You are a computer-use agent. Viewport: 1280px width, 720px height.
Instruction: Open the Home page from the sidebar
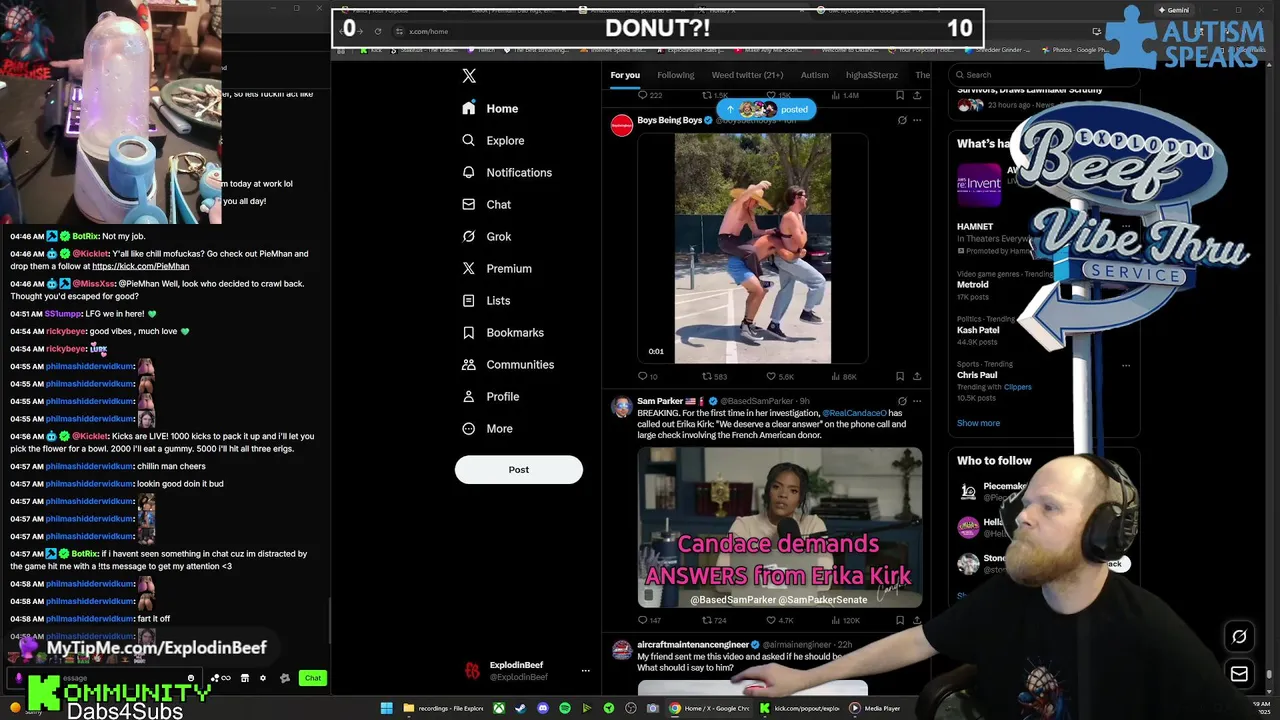490,108
